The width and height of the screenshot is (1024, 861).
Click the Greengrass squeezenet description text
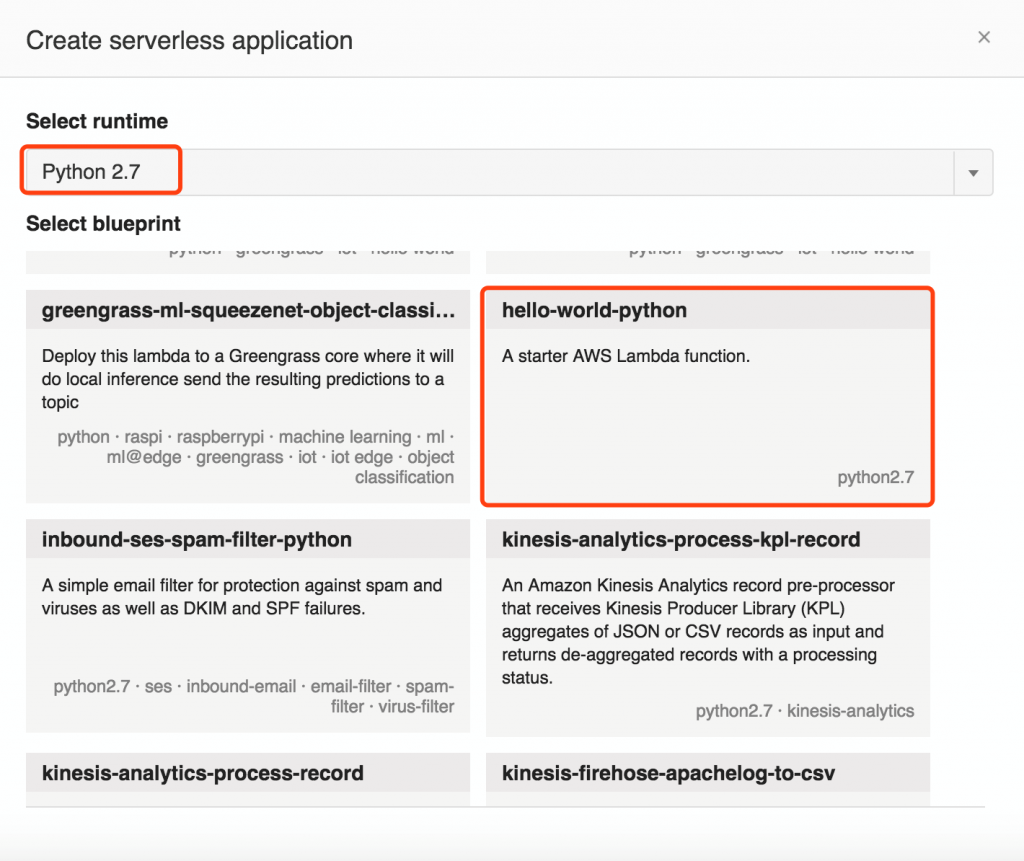point(248,379)
